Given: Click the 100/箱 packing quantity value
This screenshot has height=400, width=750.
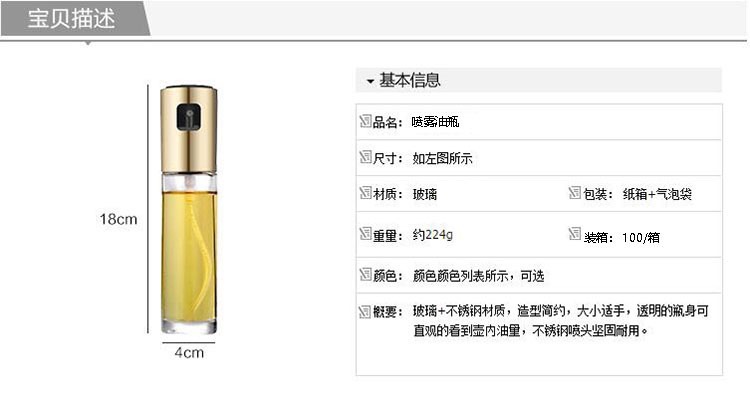Looking at the screenshot, I should pos(641,237).
